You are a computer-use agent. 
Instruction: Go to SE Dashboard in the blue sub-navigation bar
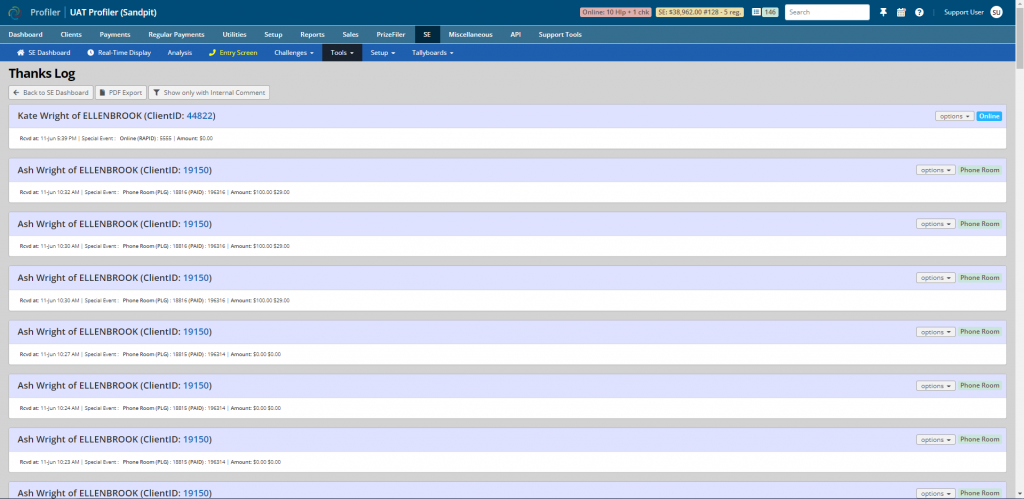point(44,53)
